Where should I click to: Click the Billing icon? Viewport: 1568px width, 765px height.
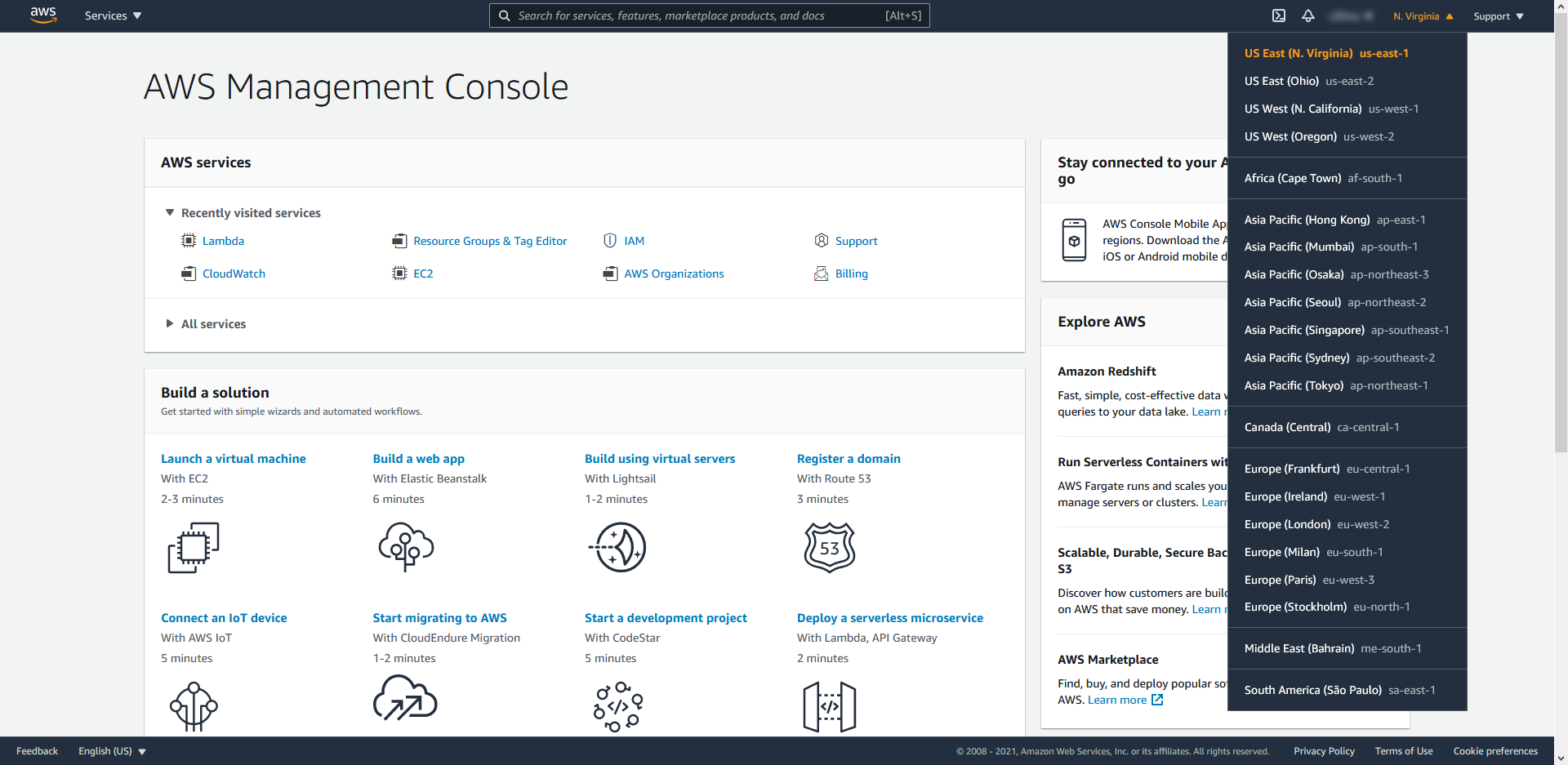[822, 274]
